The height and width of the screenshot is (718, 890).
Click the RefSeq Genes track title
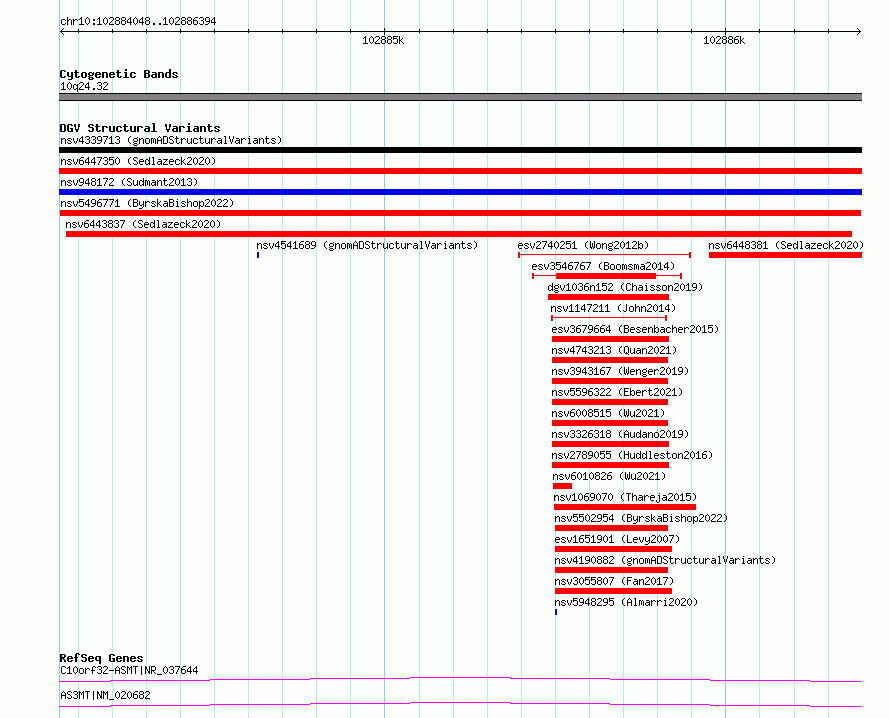101,658
